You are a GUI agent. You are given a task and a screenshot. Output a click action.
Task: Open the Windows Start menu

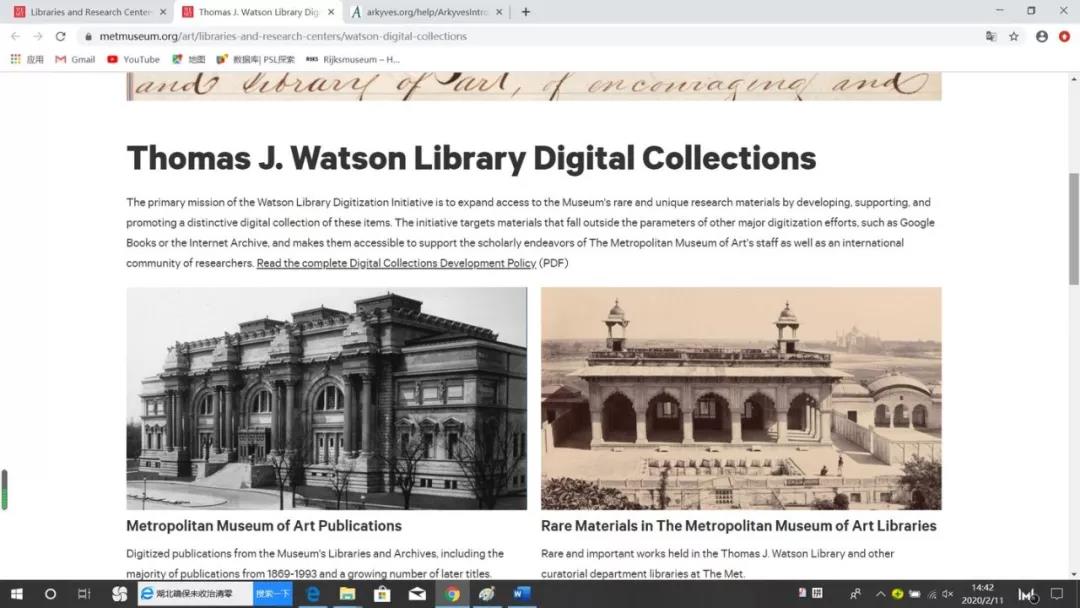[17, 594]
